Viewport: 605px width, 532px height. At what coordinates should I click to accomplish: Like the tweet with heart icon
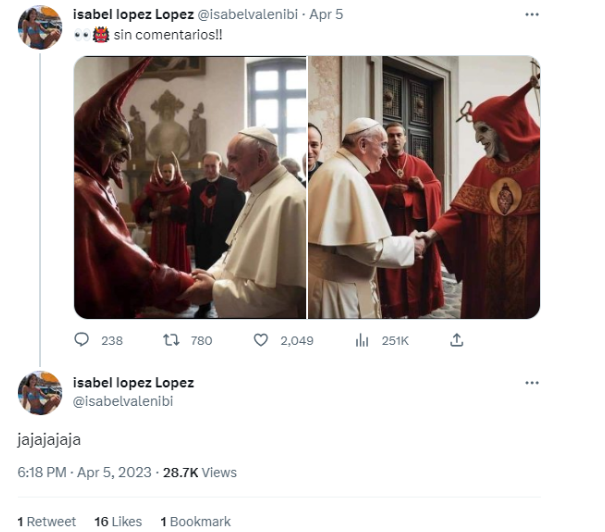(x=261, y=340)
